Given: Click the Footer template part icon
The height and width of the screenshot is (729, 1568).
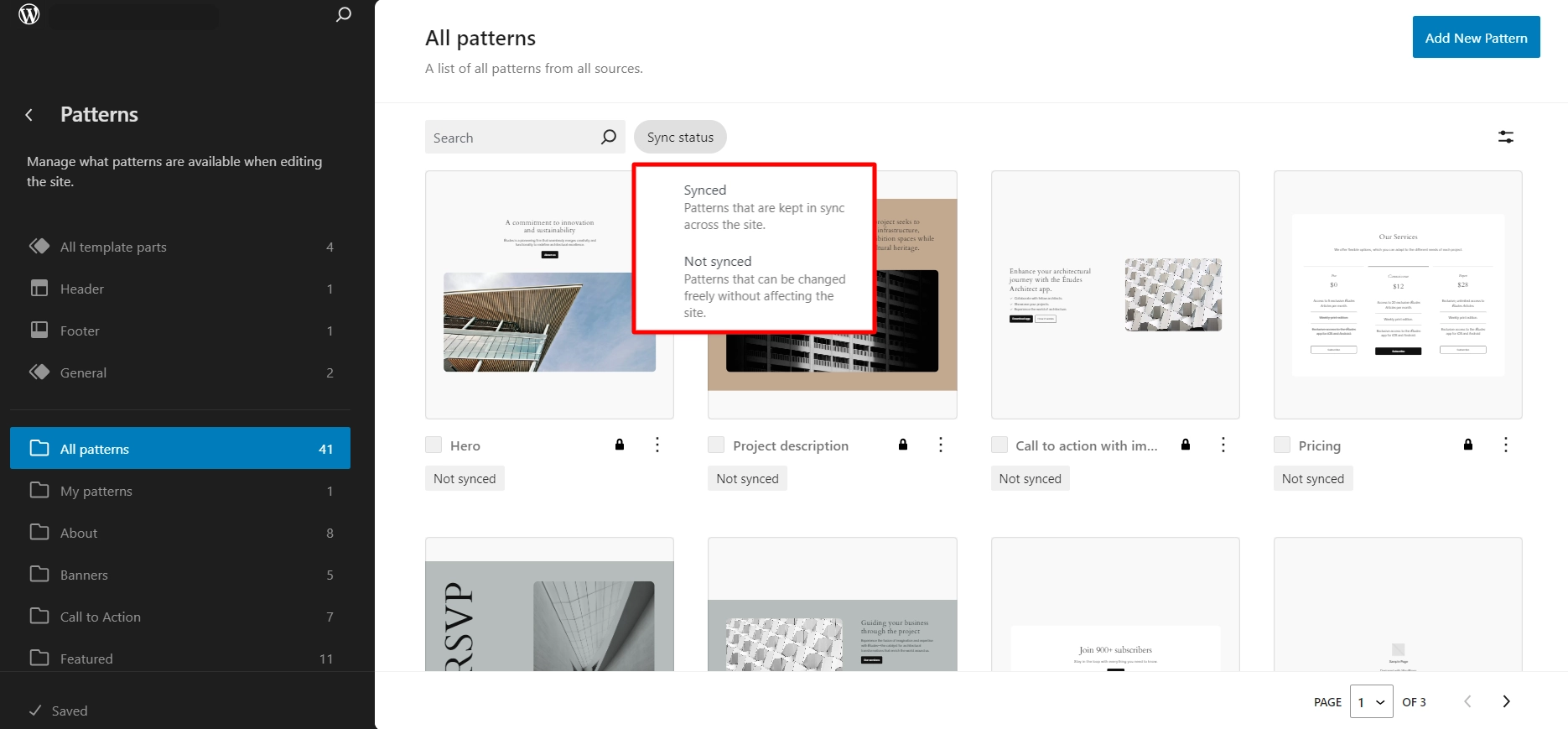Looking at the screenshot, I should pos(39,331).
